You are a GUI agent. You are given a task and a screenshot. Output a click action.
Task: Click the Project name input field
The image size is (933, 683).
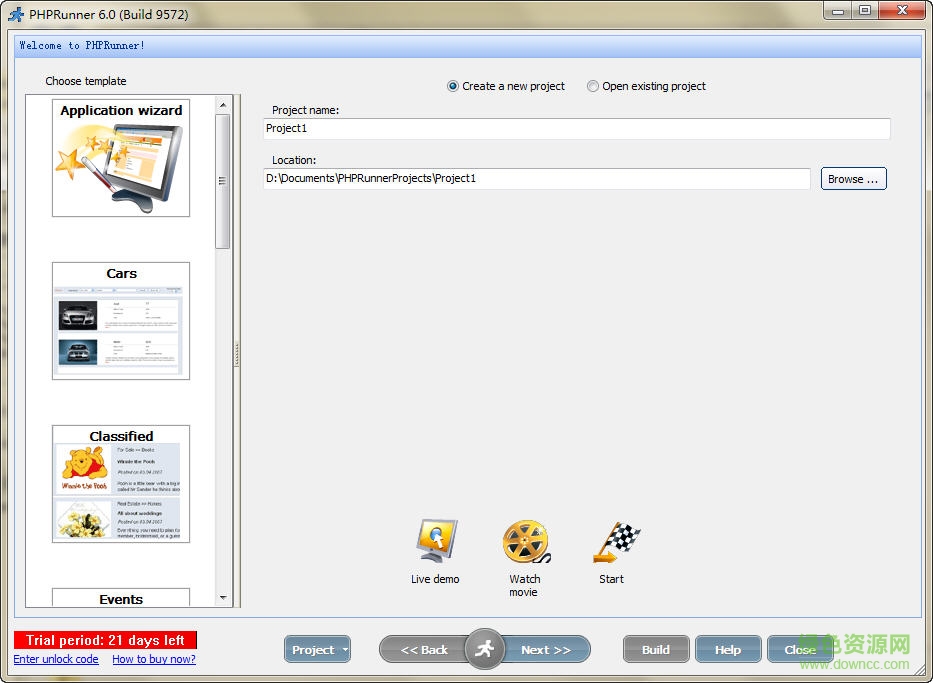(x=577, y=129)
